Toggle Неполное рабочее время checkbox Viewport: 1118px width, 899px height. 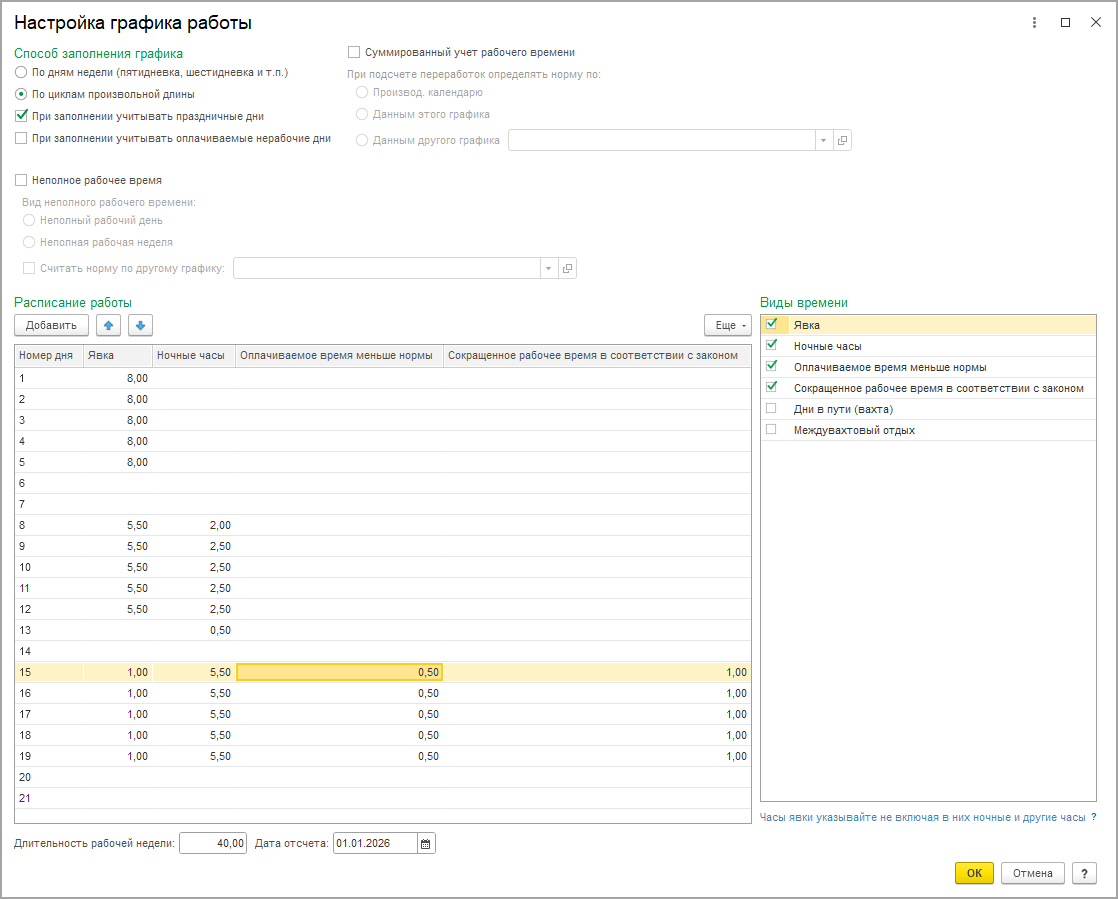pos(22,180)
